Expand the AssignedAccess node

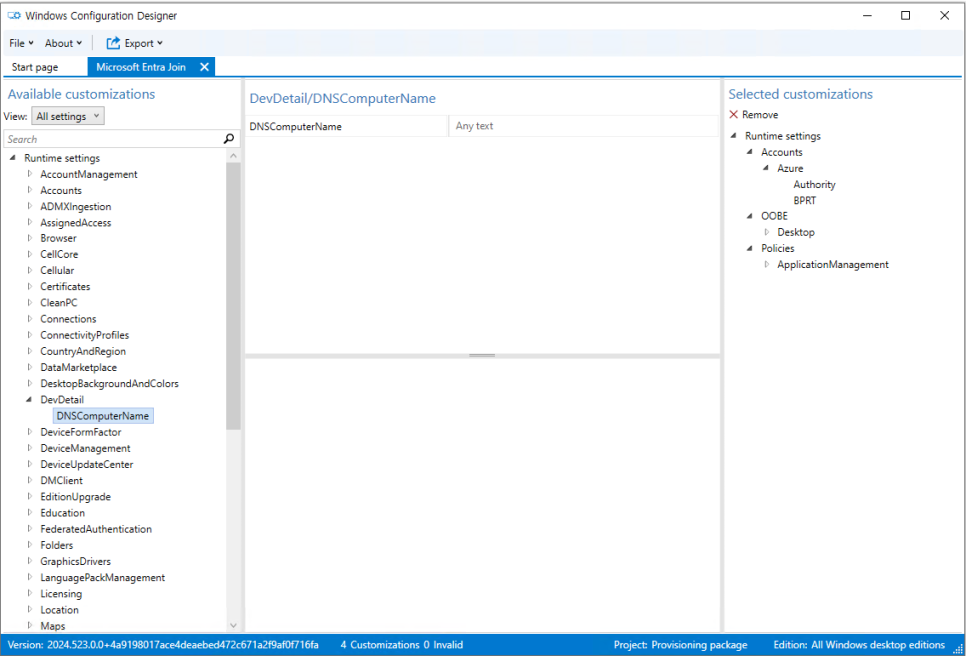(30, 222)
